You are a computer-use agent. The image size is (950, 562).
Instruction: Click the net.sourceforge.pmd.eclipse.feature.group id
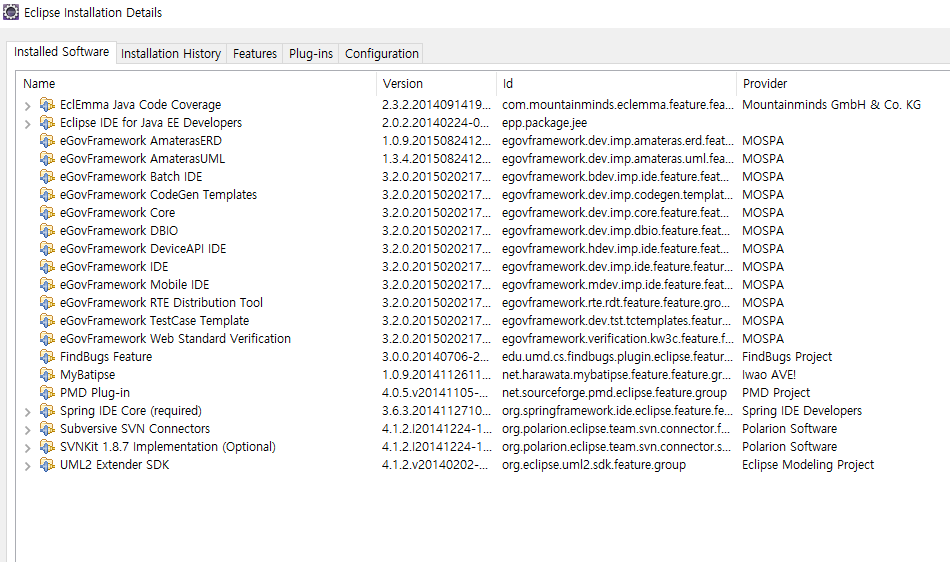[x=614, y=393]
